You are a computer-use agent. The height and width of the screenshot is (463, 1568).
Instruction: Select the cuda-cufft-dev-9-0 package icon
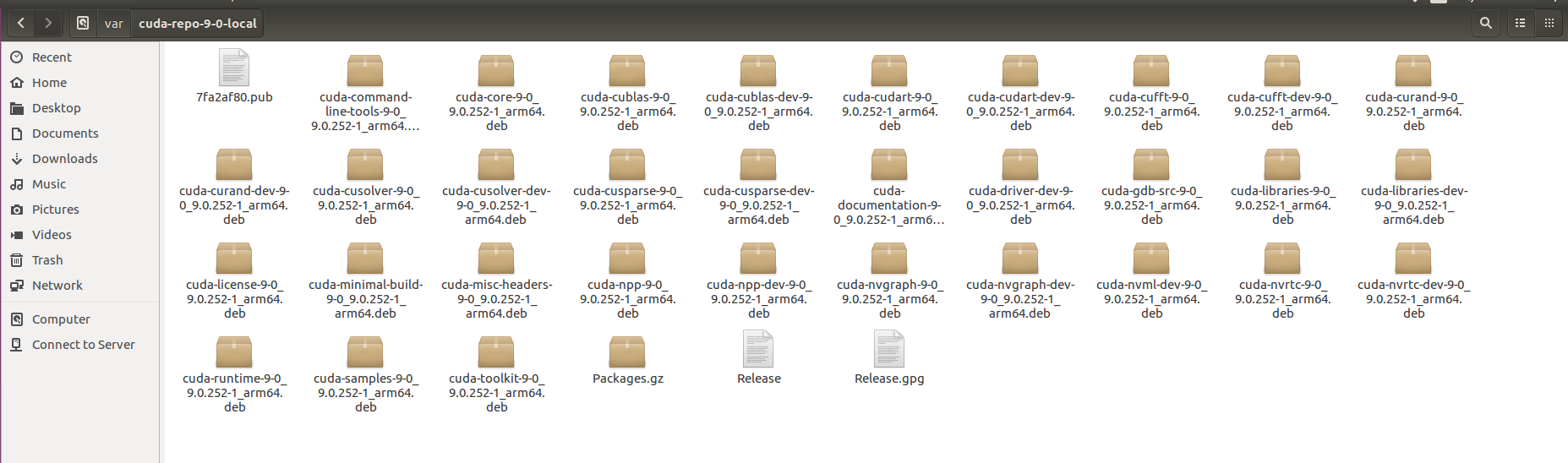pos(1282,70)
